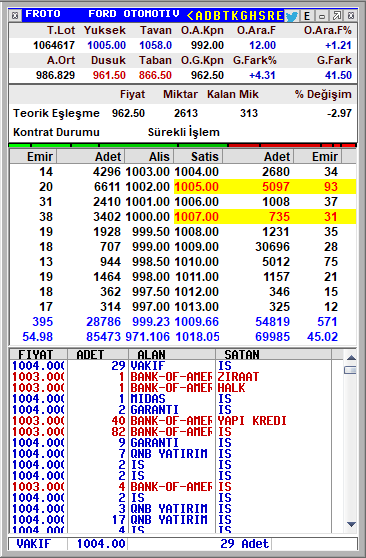This screenshot has width=366, height=558.
Task: Click the bid quantity 6611
Action: click(x=107, y=187)
